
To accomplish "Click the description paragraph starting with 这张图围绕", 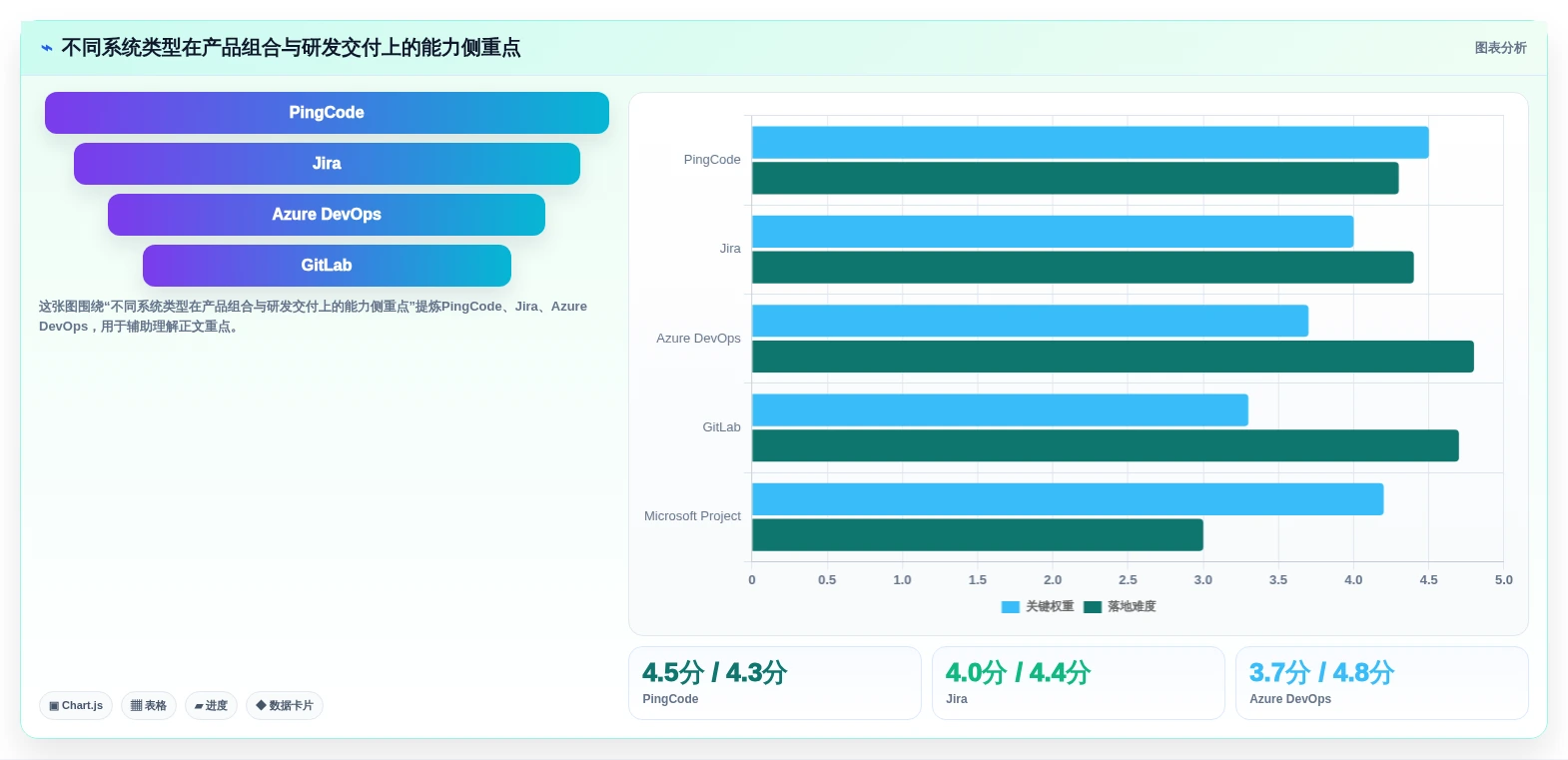I will coord(313,317).
